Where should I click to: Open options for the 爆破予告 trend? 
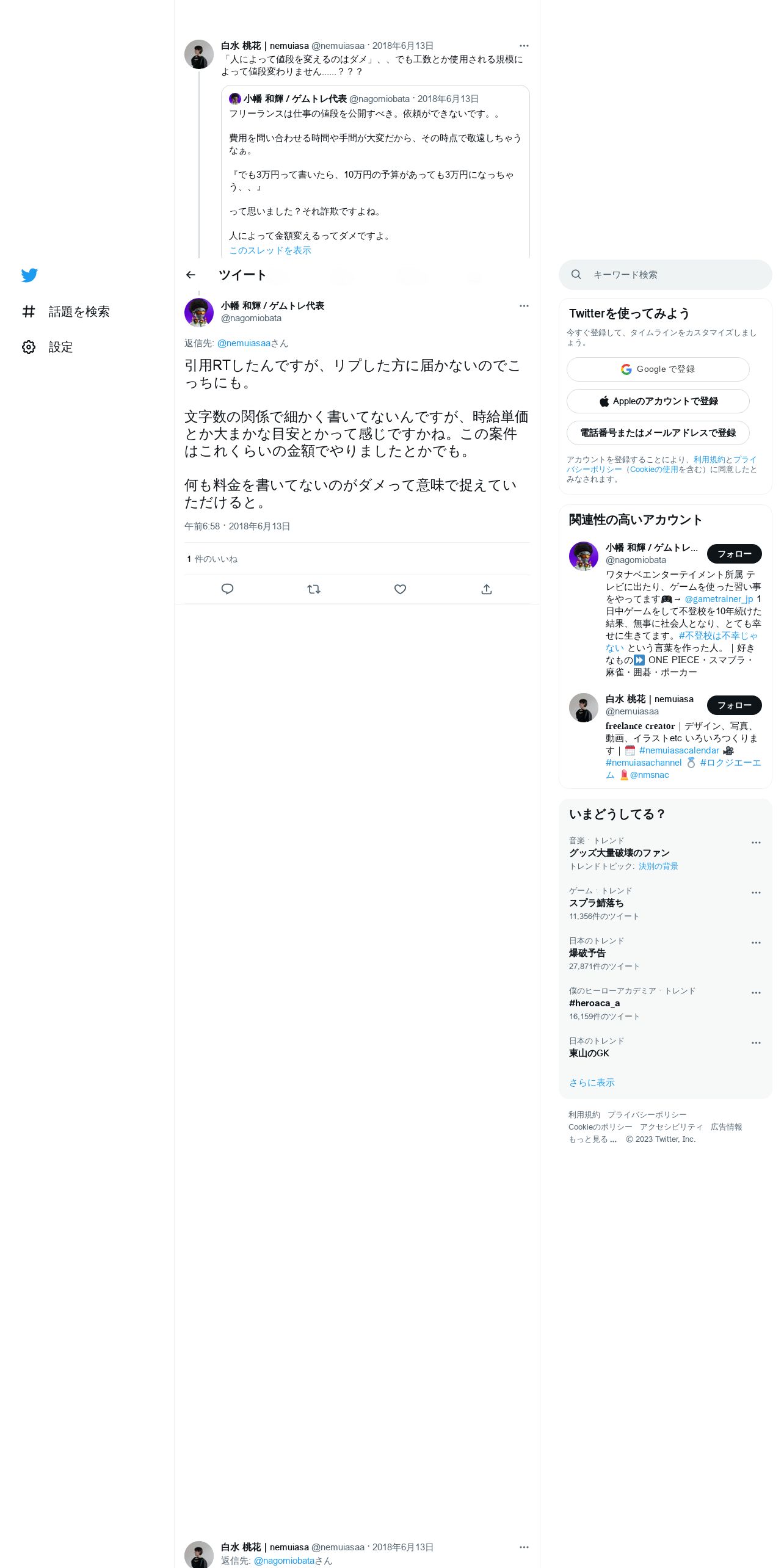tap(756, 943)
